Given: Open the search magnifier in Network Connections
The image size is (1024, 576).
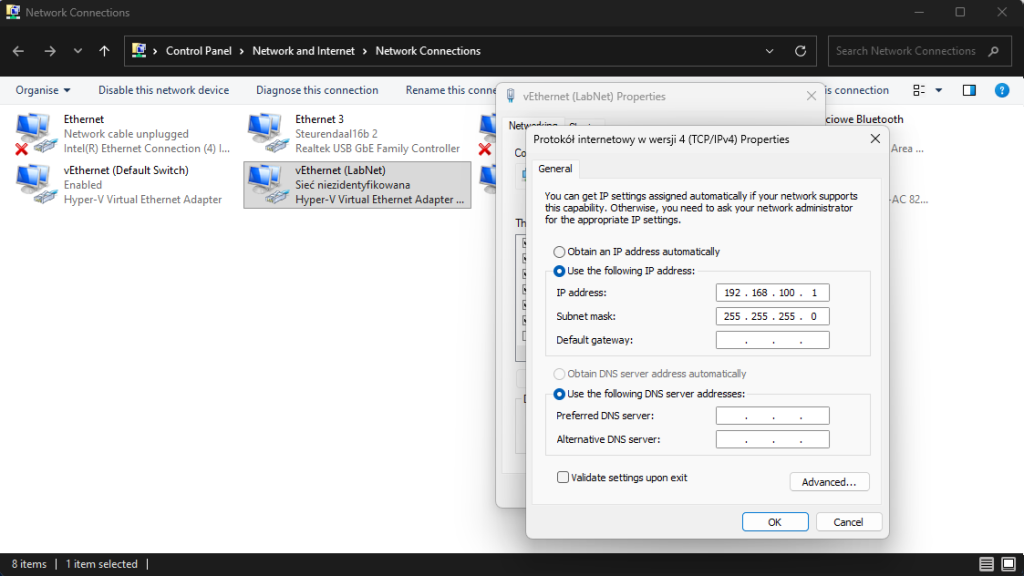Looking at the screenshot, I should (993, 50).
